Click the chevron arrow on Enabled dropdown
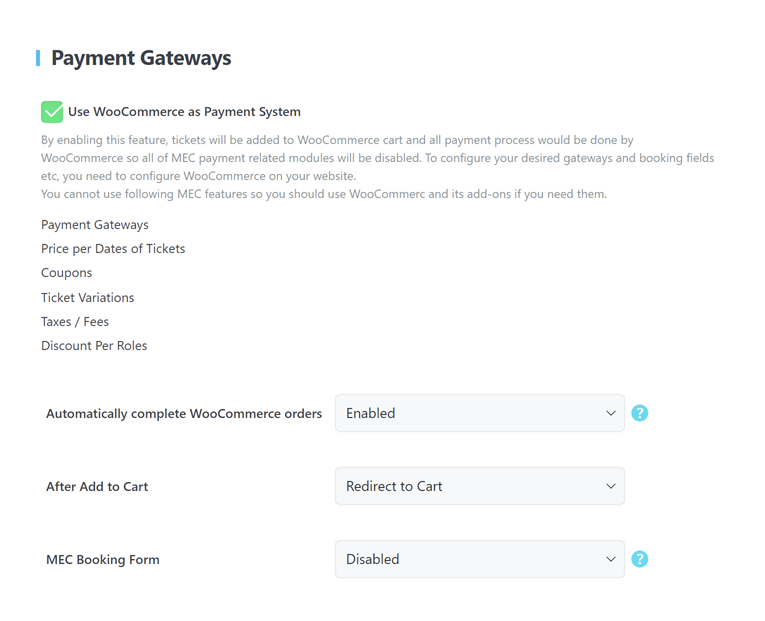 pyautogui.click(x=610, y=413)
